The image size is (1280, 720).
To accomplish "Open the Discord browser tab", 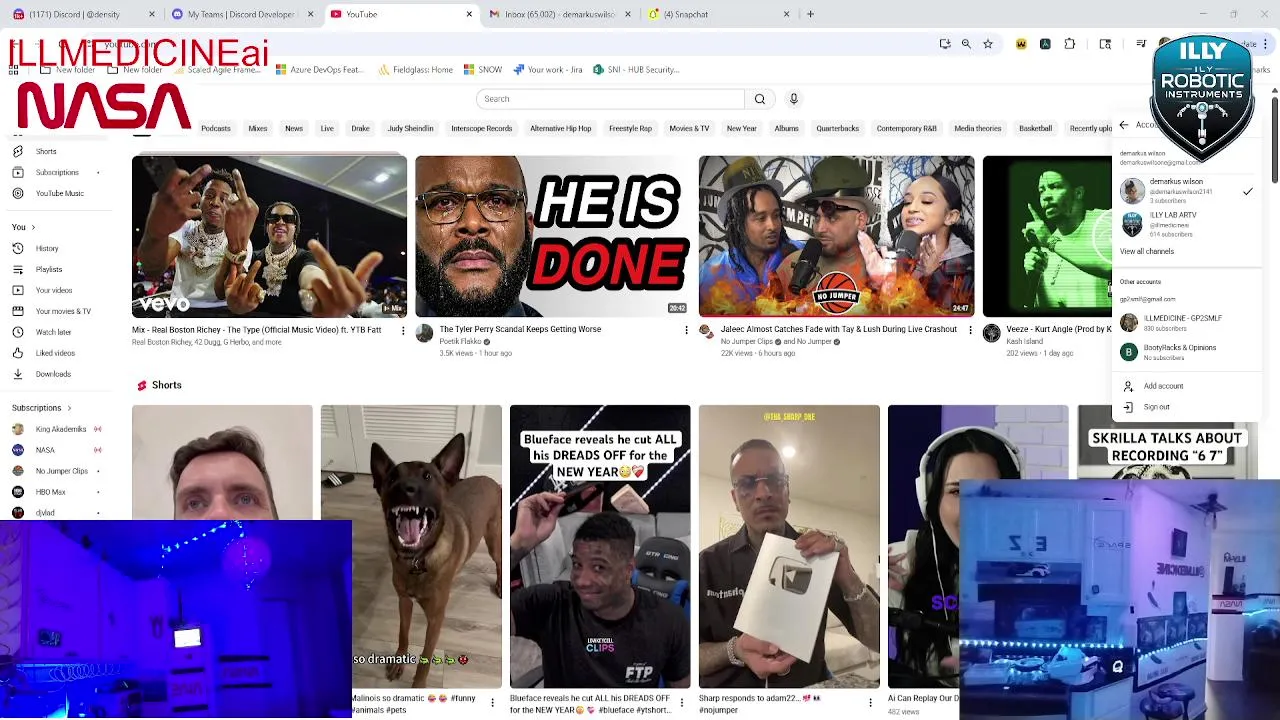I will [82, 14].
